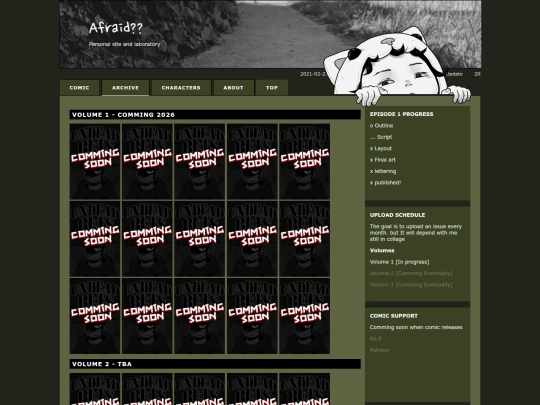Select the TOP tab
Viewport: 540px width, 405px height.
pyautogui.click(x=272, y=88)
